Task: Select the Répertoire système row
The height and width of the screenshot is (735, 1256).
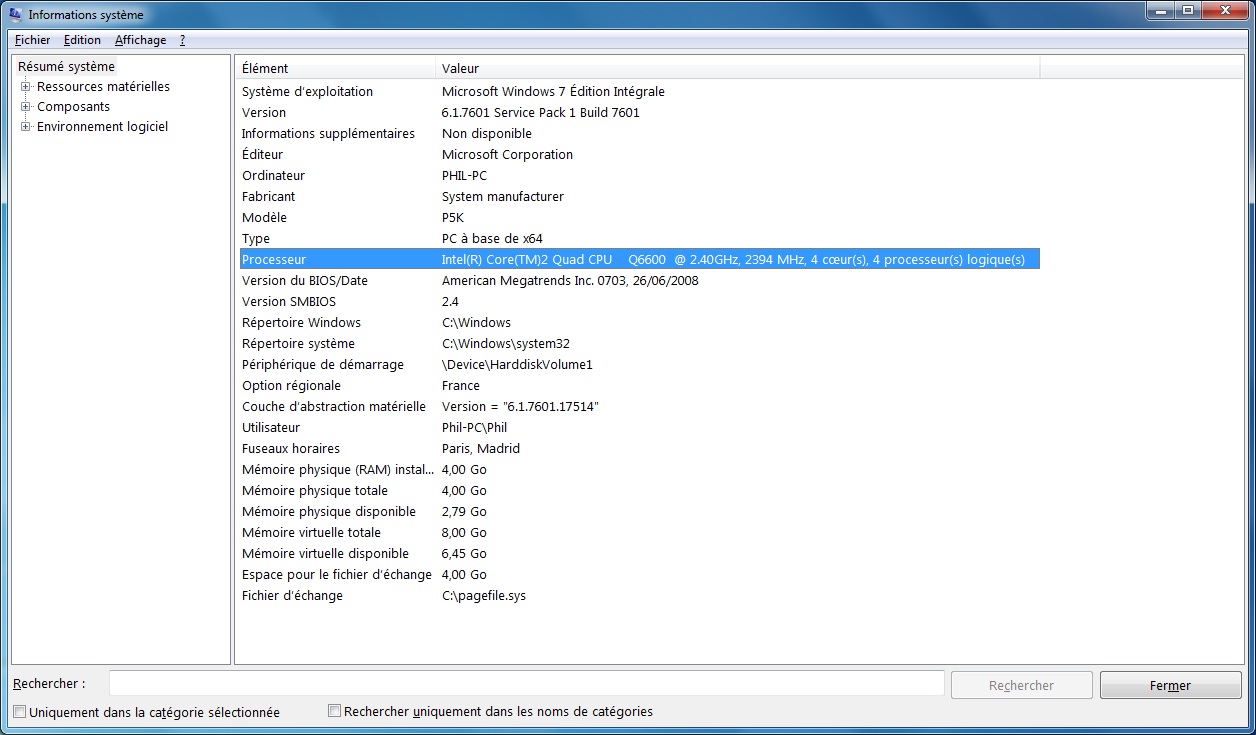Action: click(x=638, y=343)
